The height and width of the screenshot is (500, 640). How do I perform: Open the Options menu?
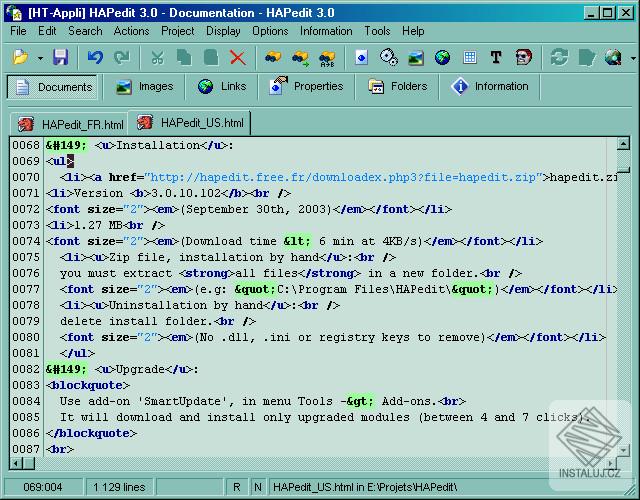click(x=270, y=31)
